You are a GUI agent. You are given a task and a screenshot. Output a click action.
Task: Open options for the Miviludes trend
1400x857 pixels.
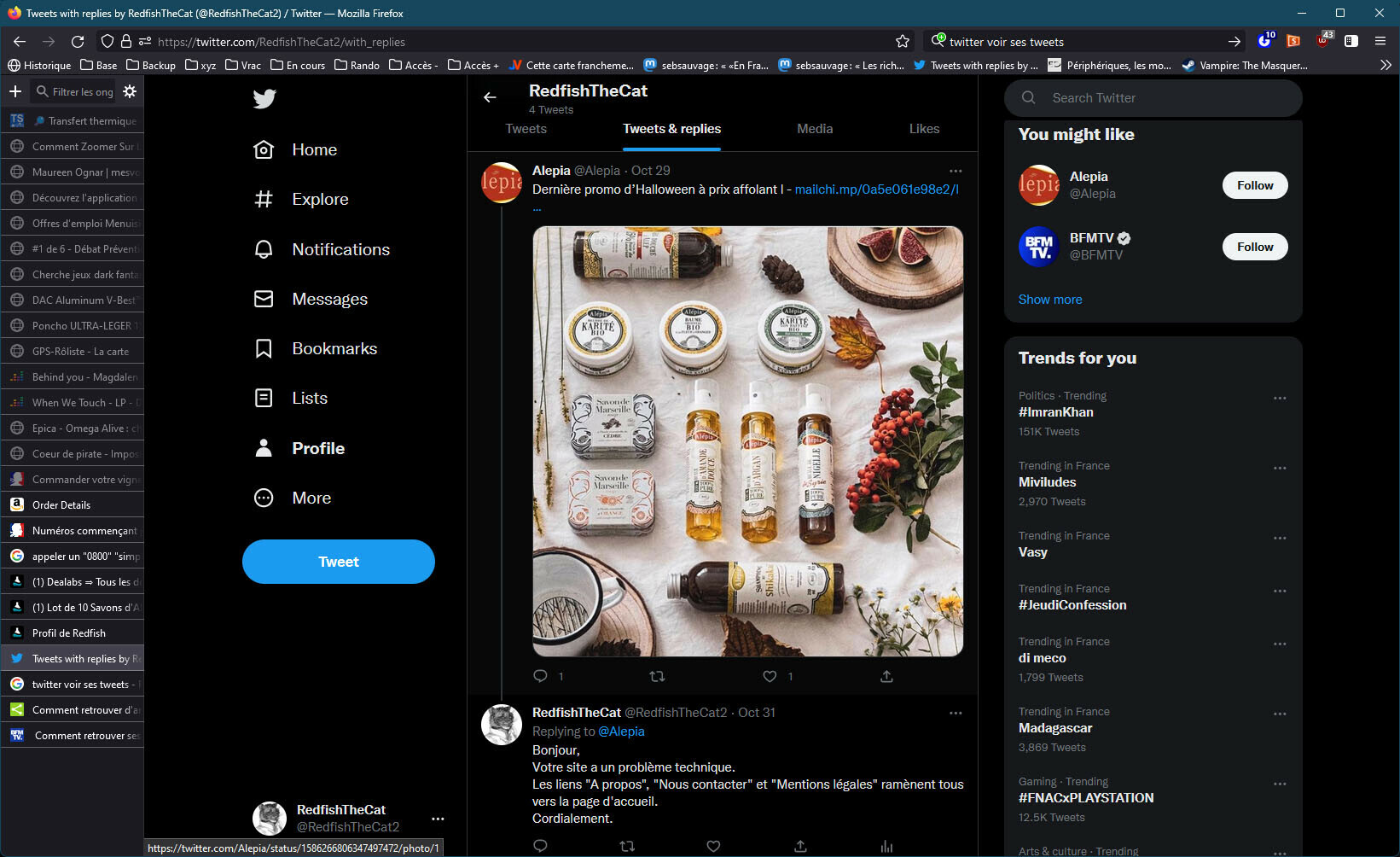coord(1280,468)
